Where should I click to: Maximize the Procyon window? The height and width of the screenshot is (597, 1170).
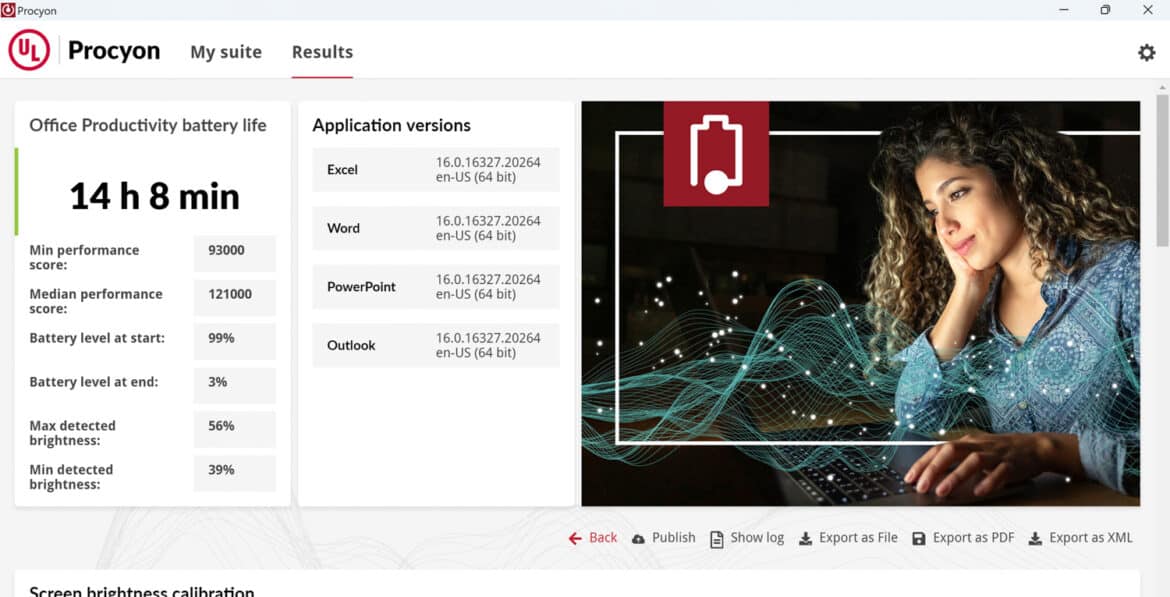click(1105, 10)
